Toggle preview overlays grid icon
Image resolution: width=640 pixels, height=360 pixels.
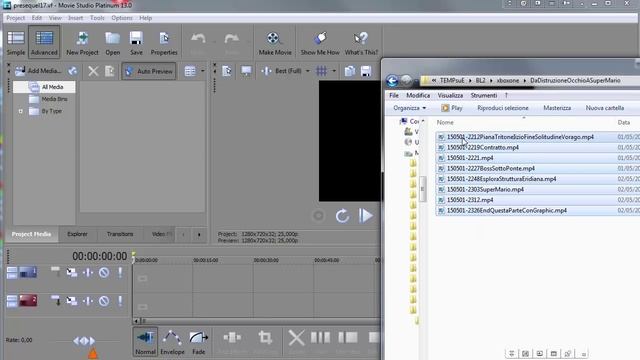tap(322, 71)
